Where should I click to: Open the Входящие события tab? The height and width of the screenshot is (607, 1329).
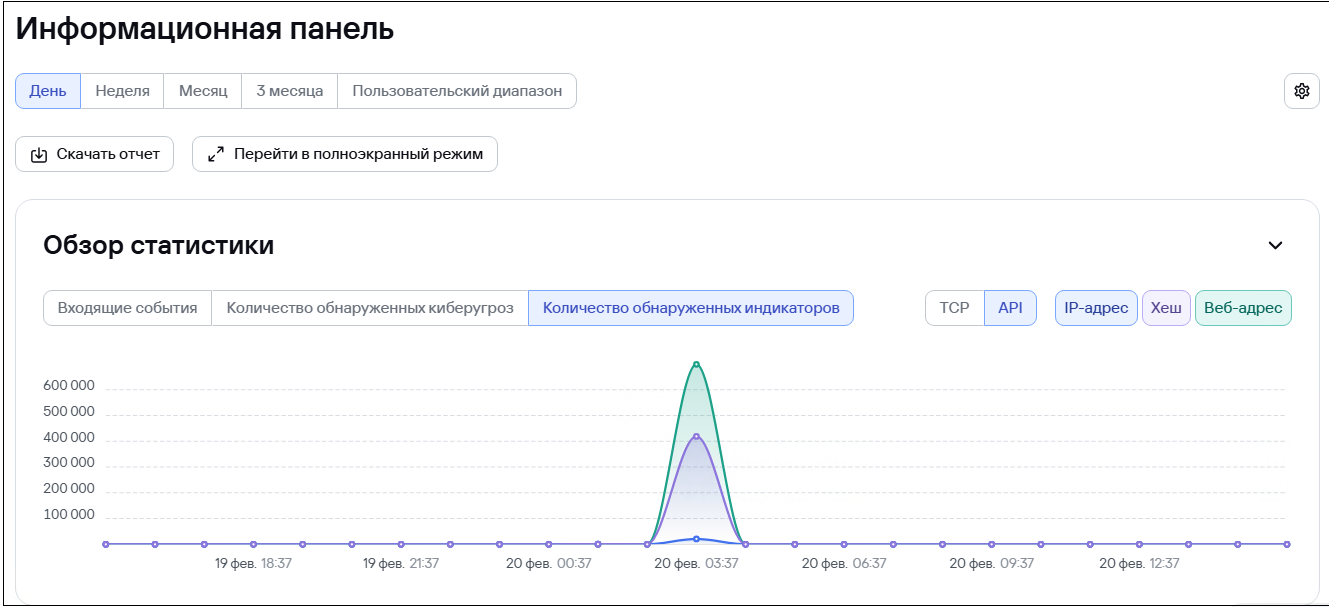(127, 308)
